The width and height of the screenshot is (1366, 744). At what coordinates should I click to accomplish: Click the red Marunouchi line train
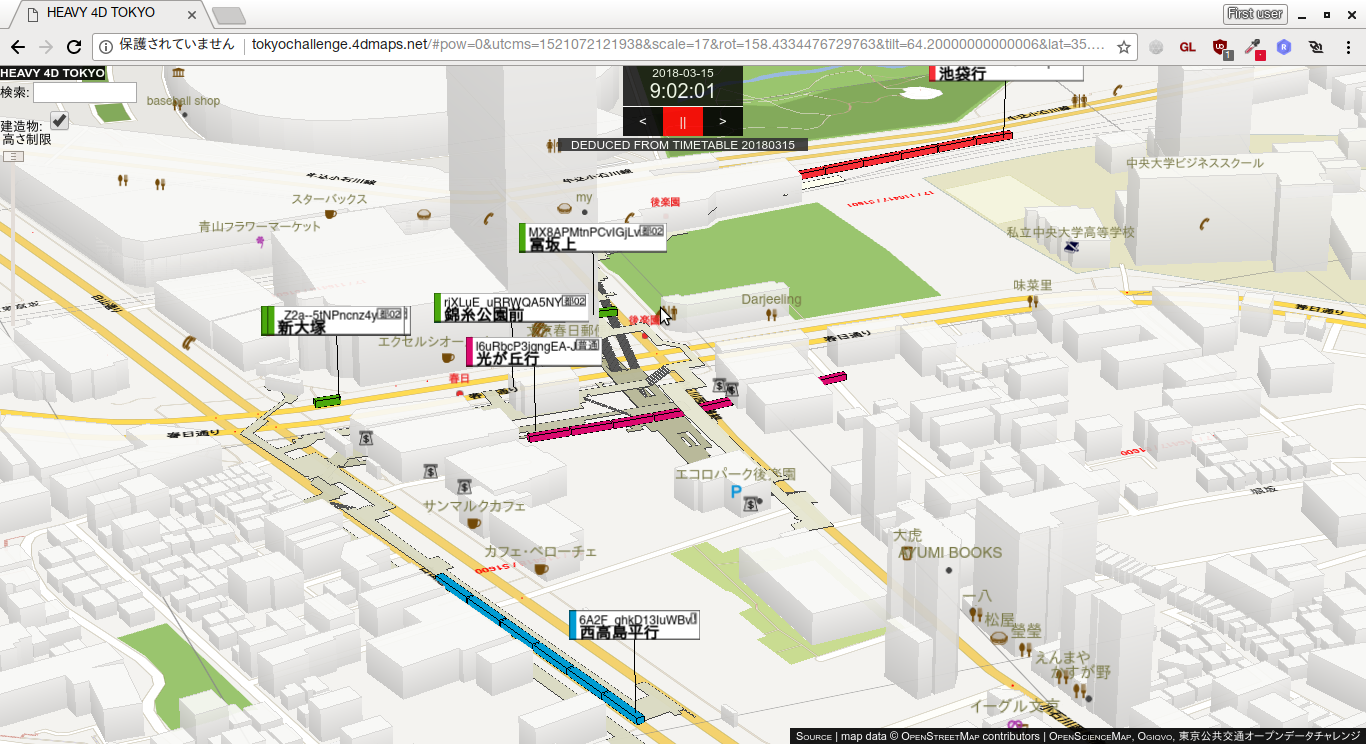[906, 155]
